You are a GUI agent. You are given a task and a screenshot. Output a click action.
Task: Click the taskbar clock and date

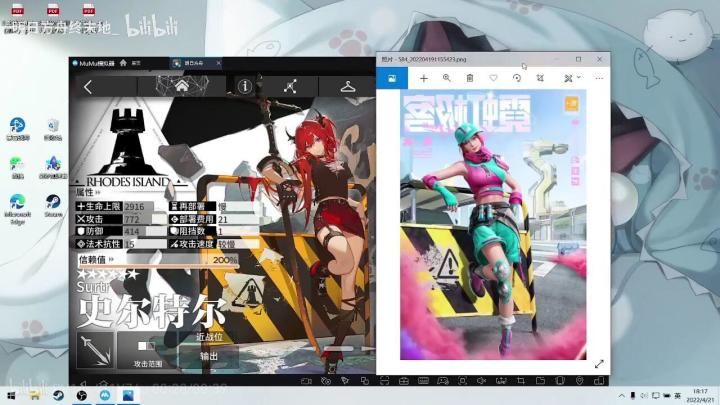[700, 395]
